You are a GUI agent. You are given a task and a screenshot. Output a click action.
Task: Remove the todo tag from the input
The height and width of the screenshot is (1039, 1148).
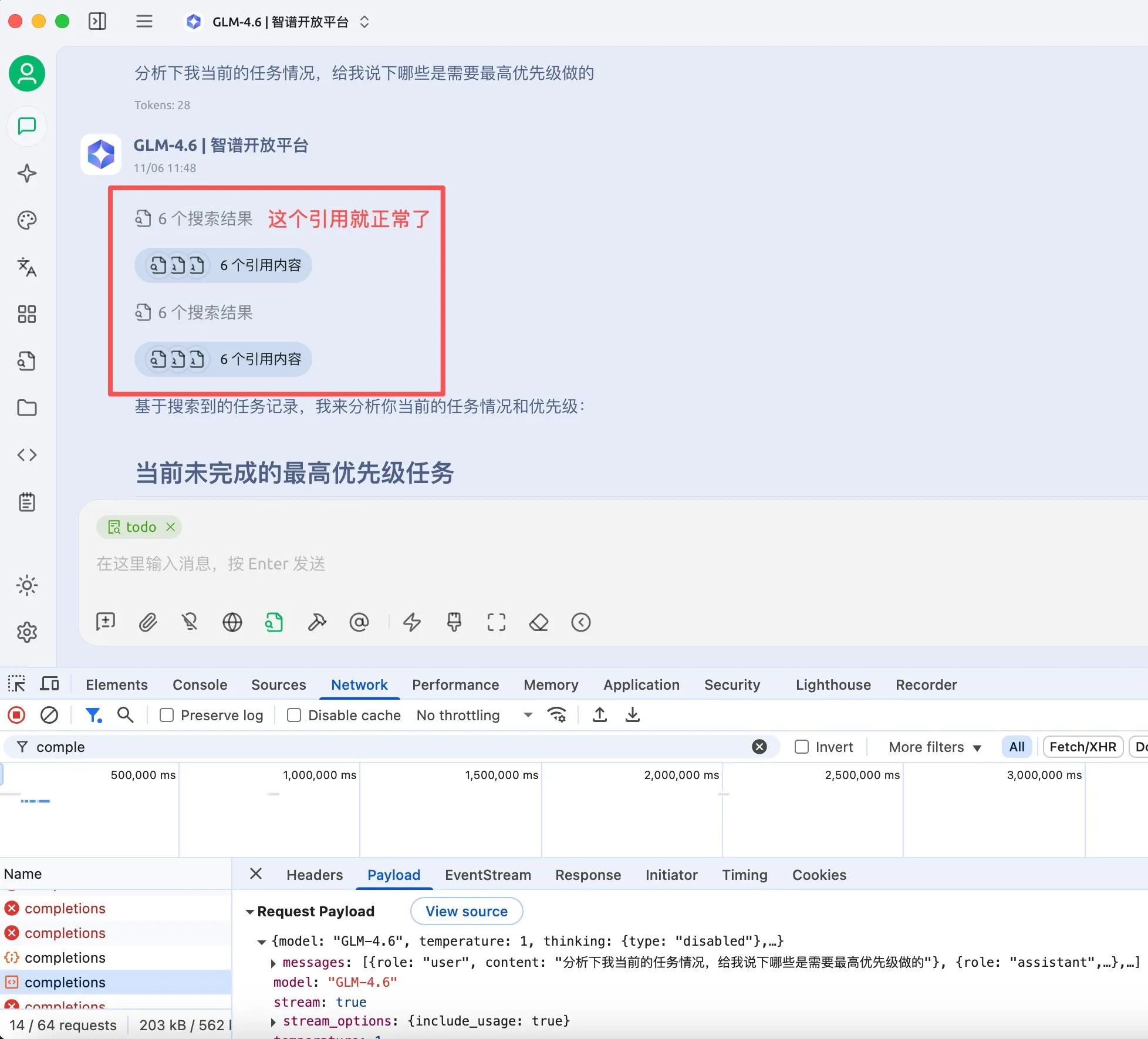pyautogui.click(x=170, y=527)
